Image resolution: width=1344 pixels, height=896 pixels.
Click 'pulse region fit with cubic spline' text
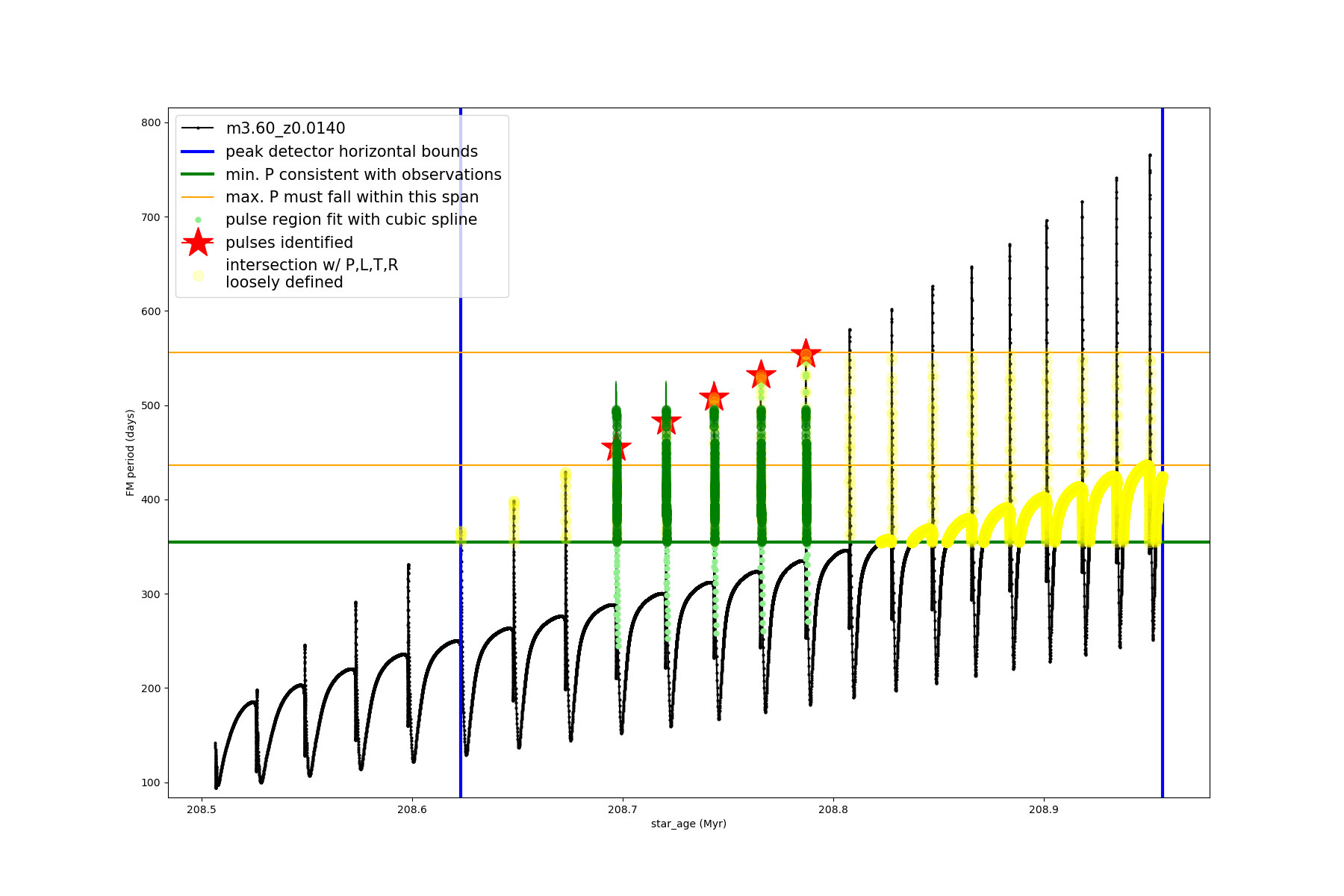pos(351,220)
